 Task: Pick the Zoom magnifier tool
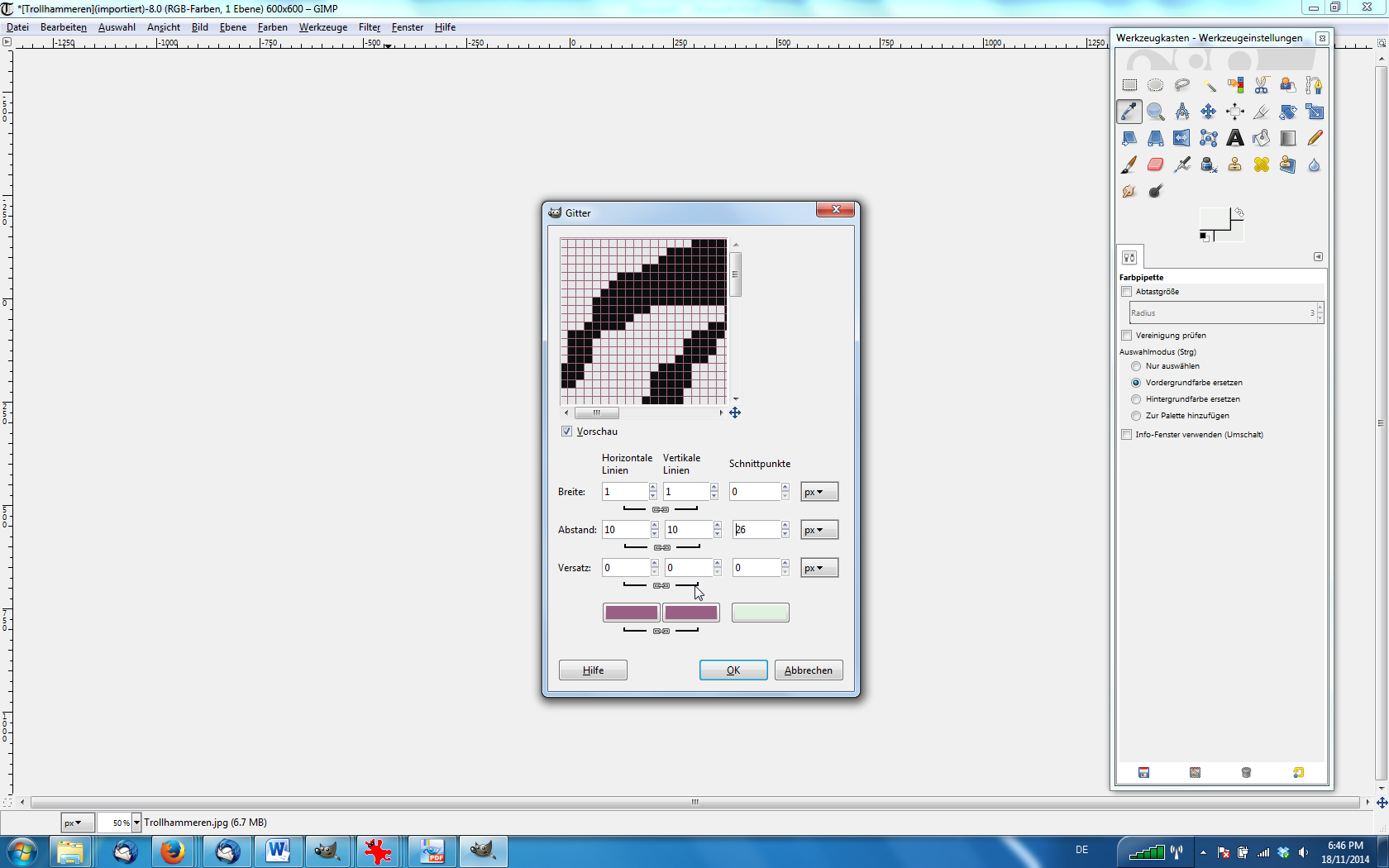pos(1156,112)
